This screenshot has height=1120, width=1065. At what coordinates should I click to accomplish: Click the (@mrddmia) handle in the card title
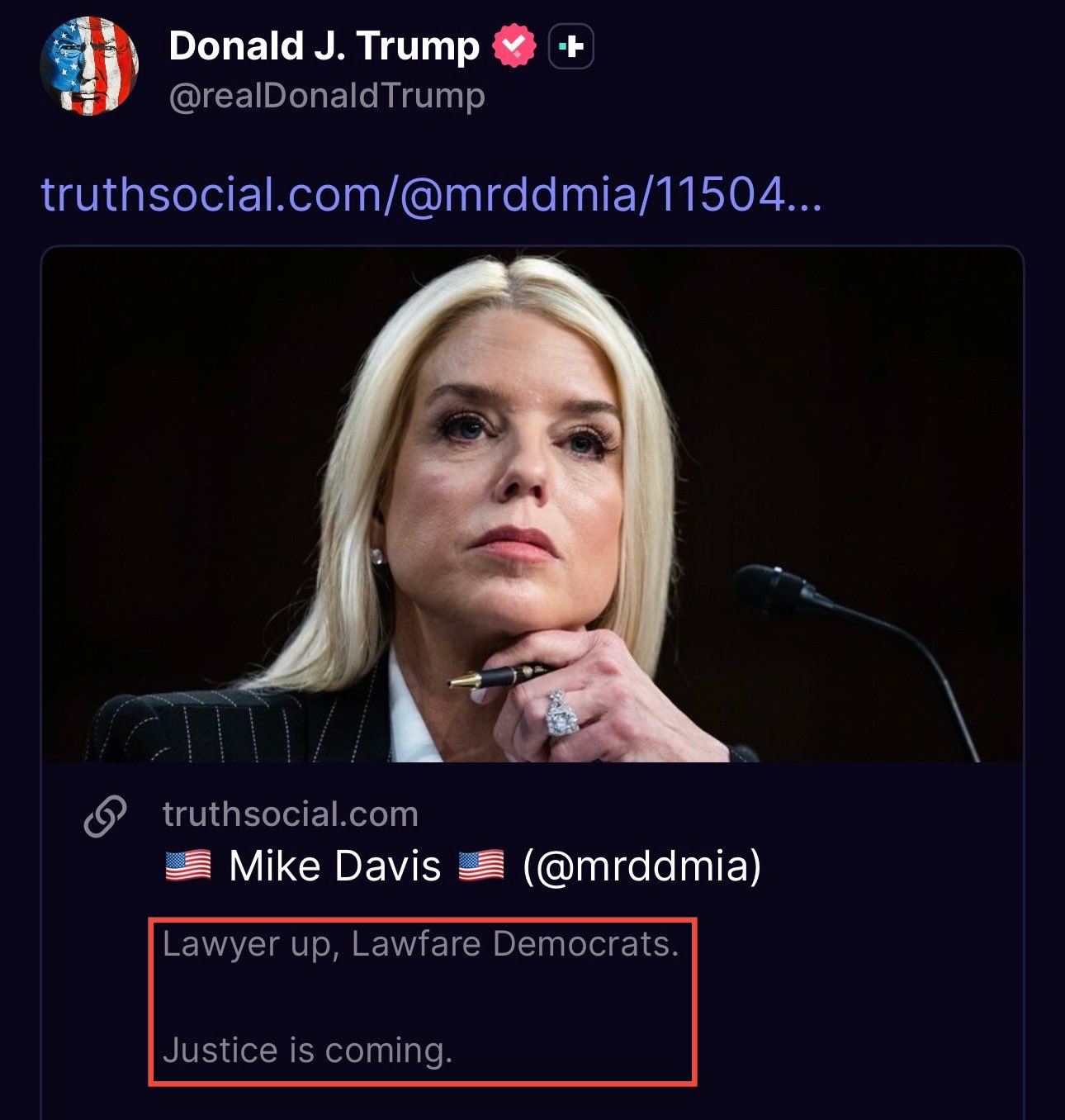(641, 866)
